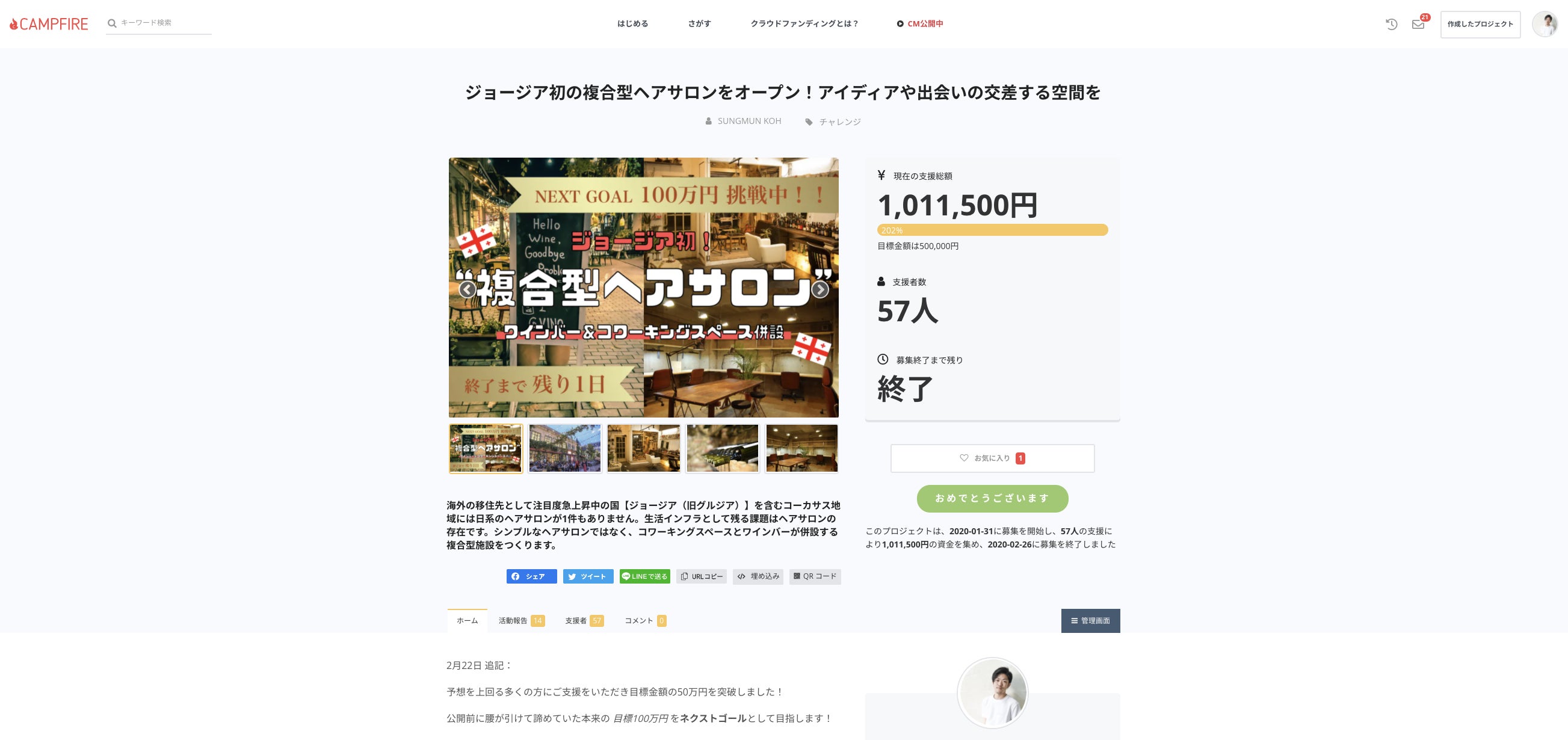
Task: Toggle the お気に入り favorite heart button
Action: [x=992, y=458]
